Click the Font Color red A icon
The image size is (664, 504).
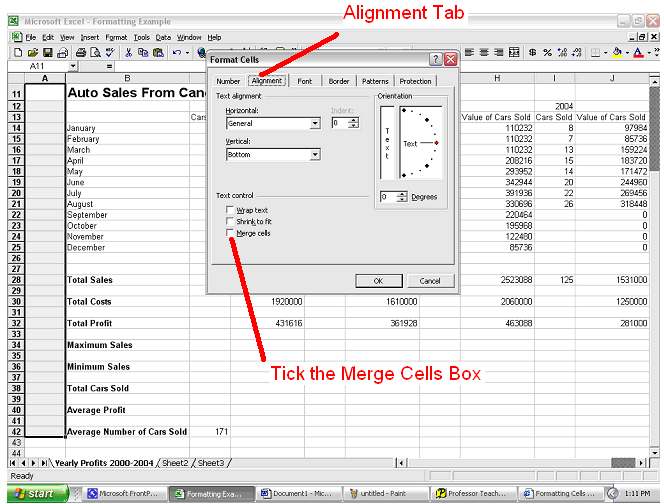pos(639,52)
